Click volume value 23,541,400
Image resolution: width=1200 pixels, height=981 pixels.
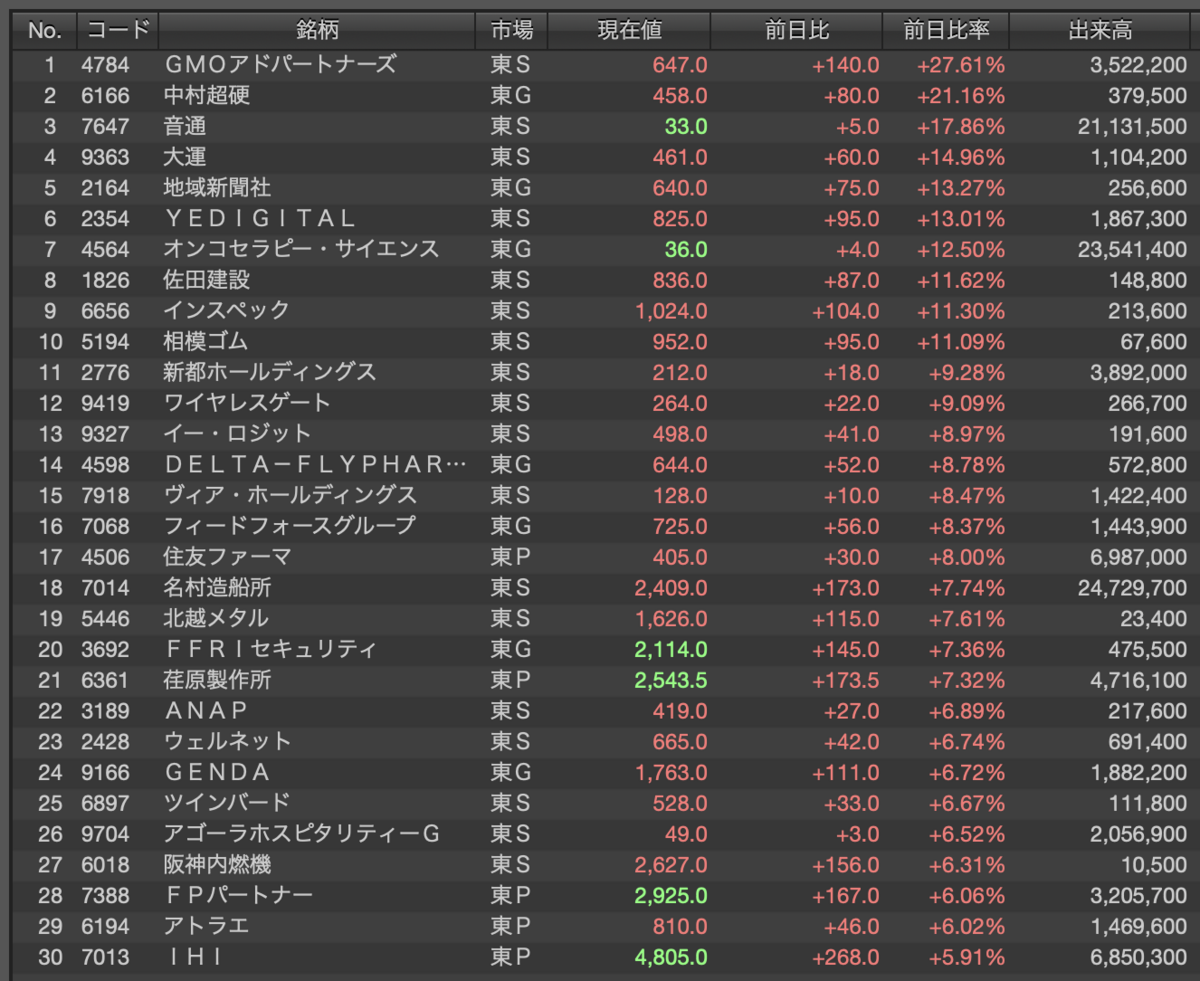click(x=1132, y=250)
